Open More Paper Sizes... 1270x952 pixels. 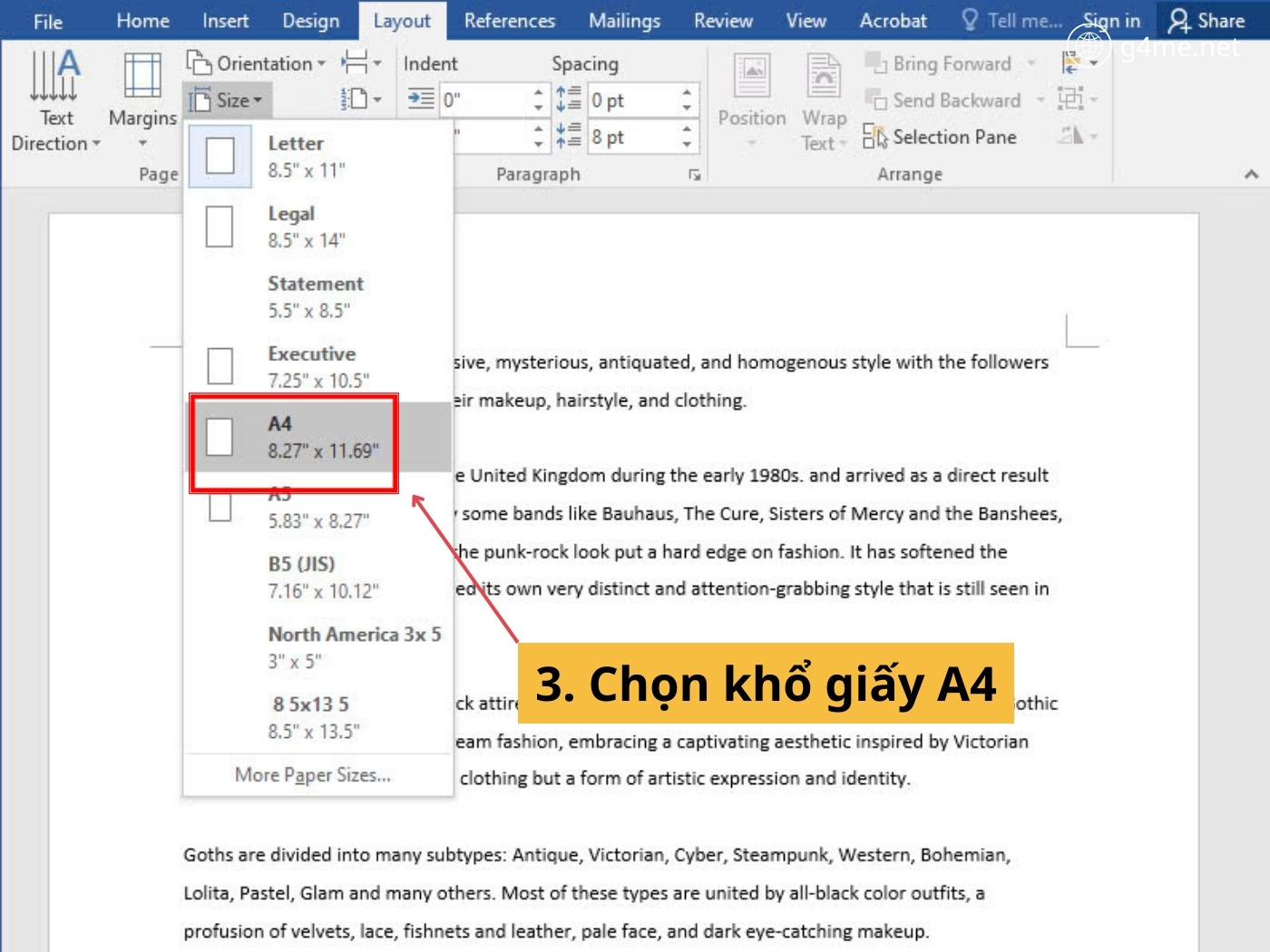(313, 775)
